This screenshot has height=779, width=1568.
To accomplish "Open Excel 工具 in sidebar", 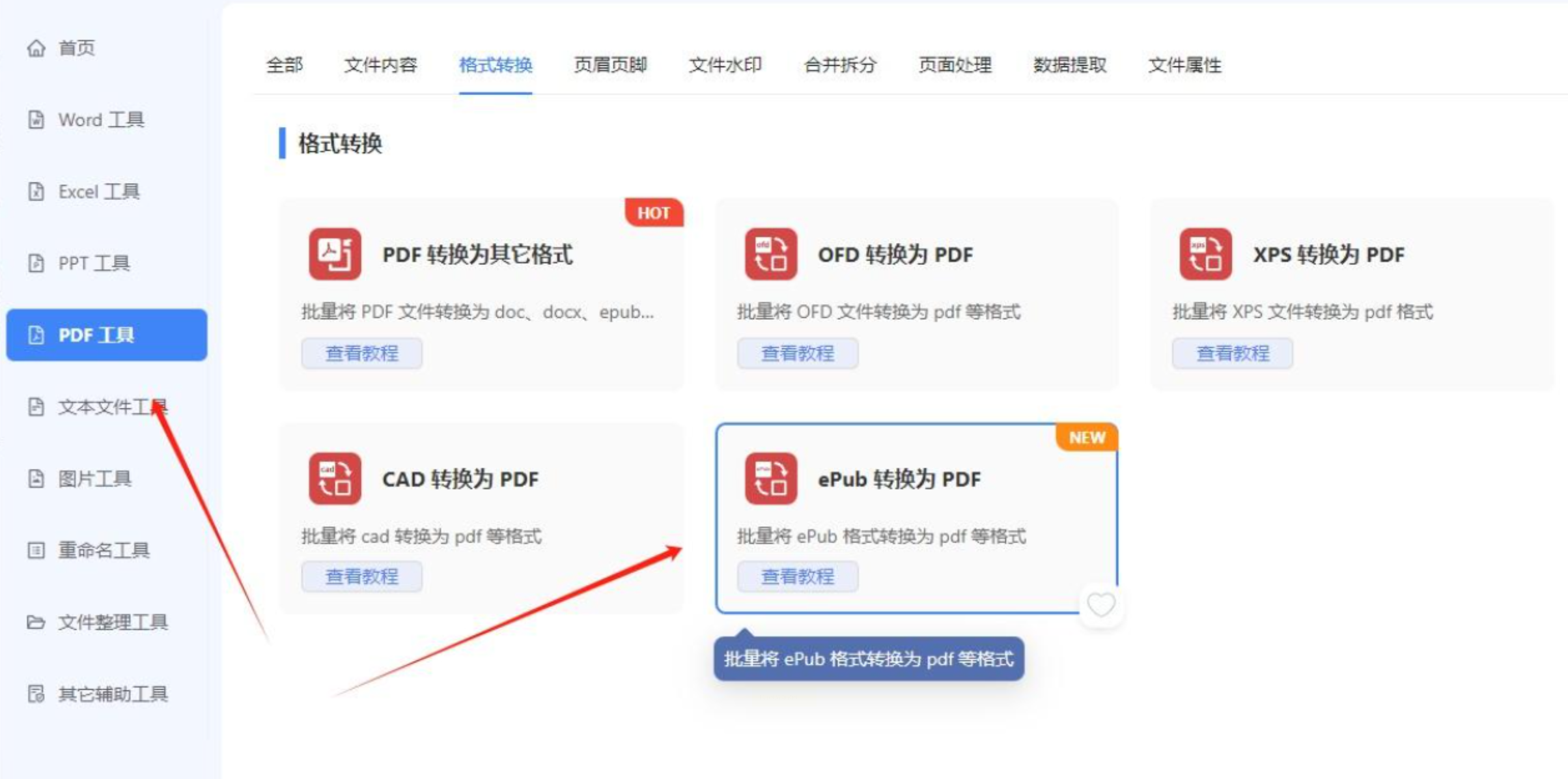I will pyautogui.click(x=98, y=191).
